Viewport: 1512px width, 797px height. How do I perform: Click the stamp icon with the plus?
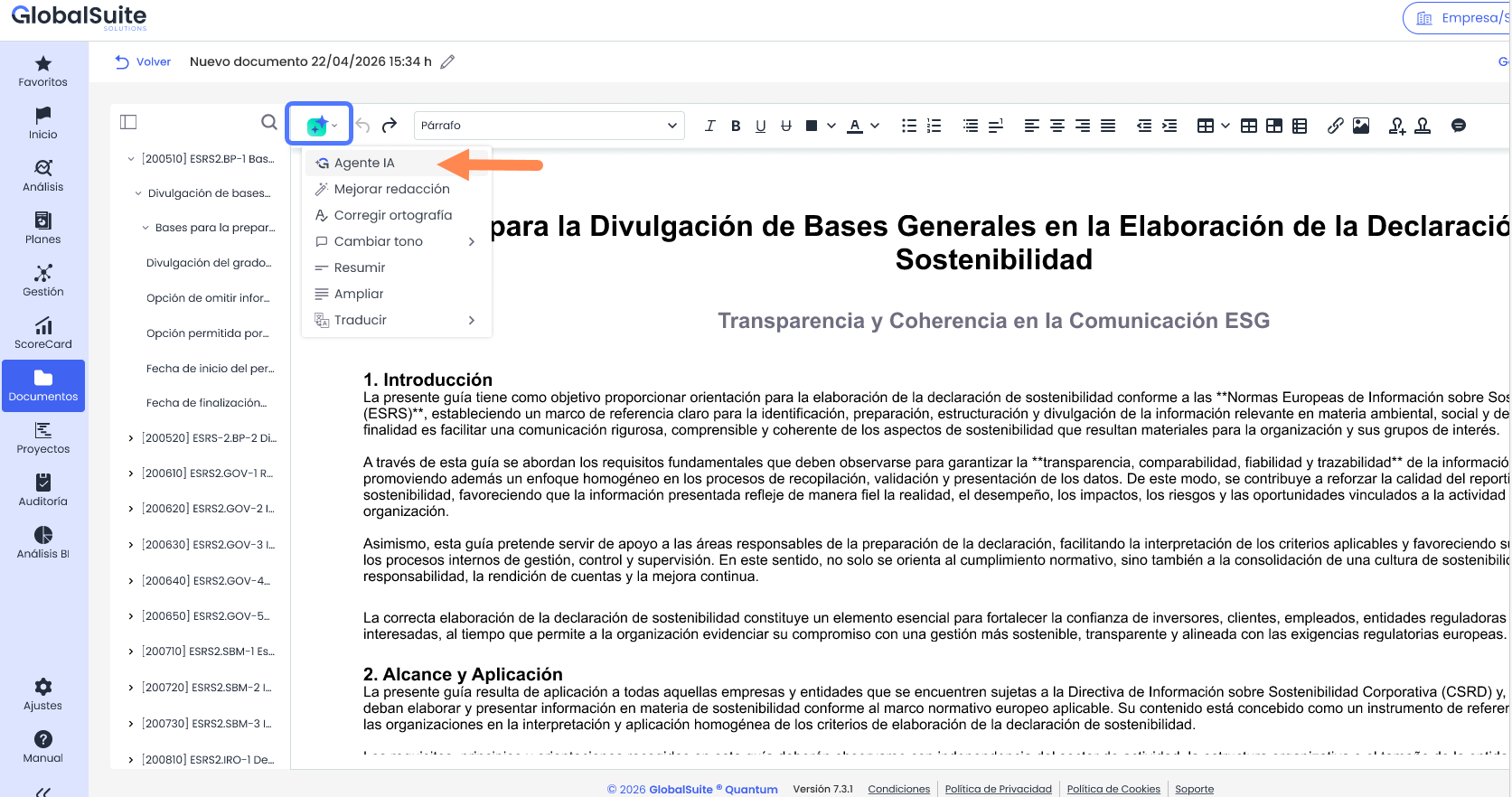pos(1397,126)
